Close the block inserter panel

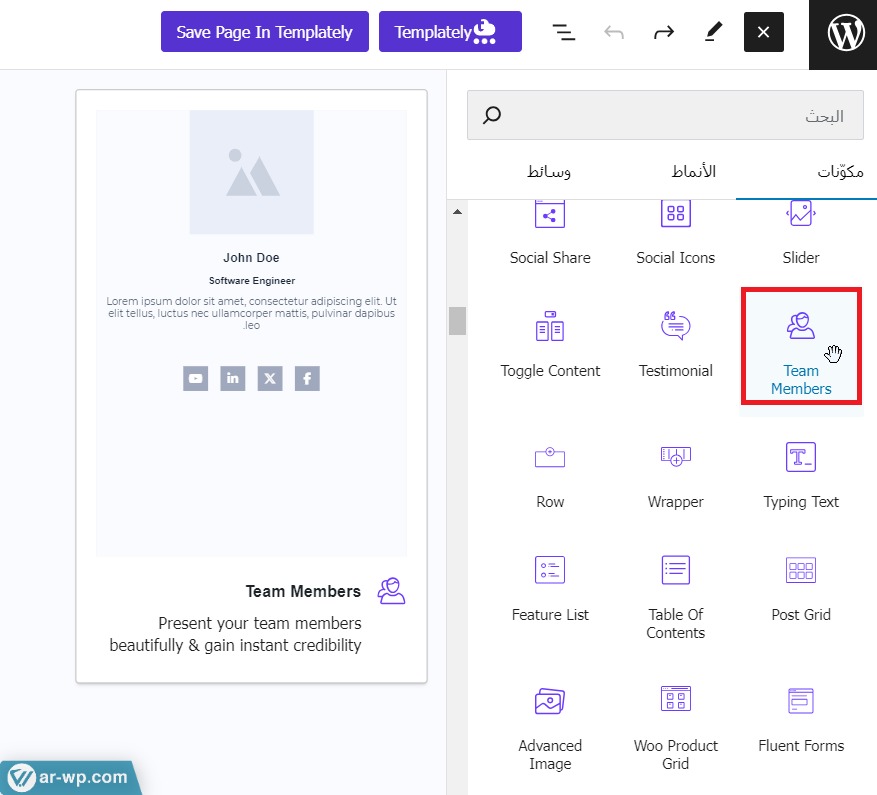(x=764, y=32)
